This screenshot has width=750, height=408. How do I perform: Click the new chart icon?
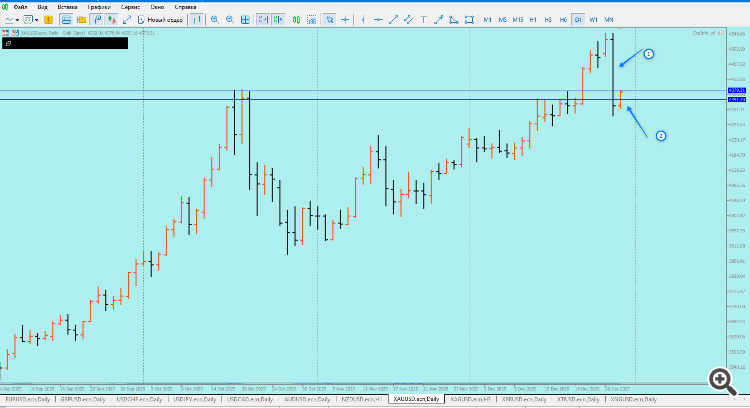point(9,20)
